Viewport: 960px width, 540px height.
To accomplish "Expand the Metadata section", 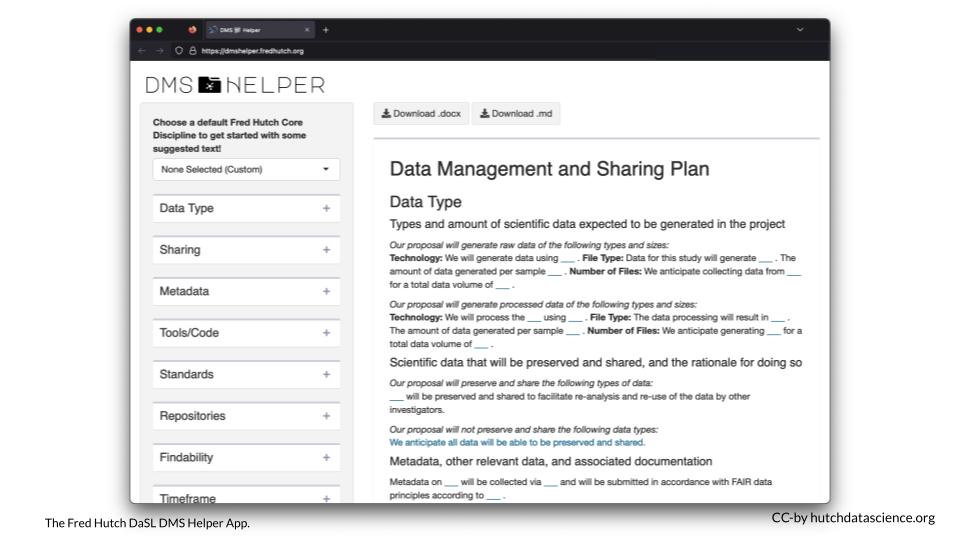I will (x=246, y=291).
